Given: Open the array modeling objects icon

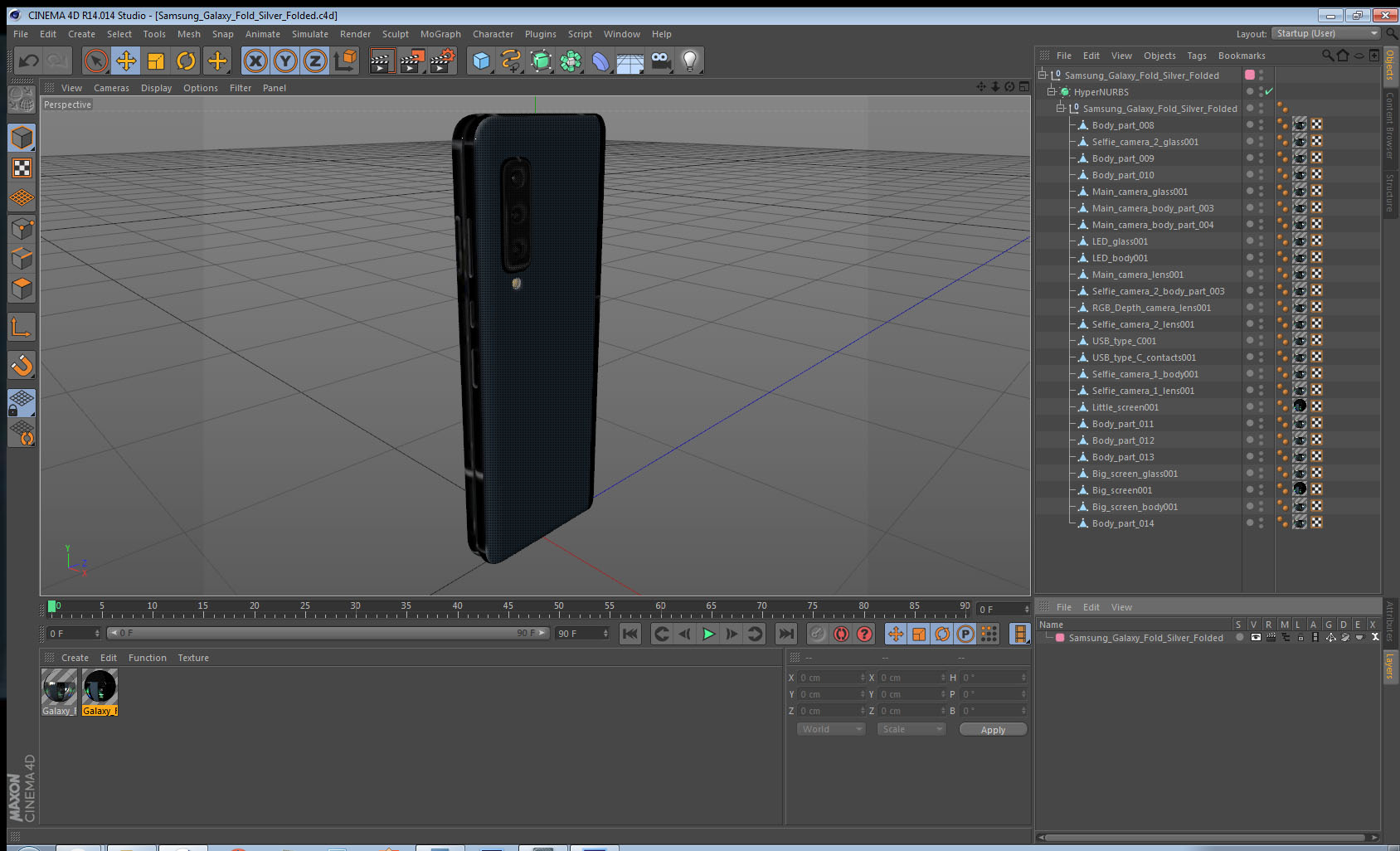Looking at the screenshot, I should click(x=571, y=61).
